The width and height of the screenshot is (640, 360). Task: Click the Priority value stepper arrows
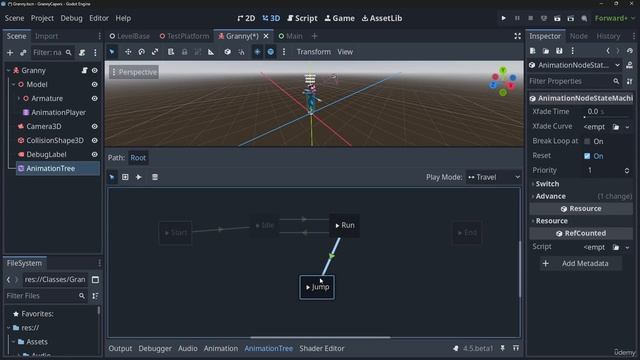(627, 171)
